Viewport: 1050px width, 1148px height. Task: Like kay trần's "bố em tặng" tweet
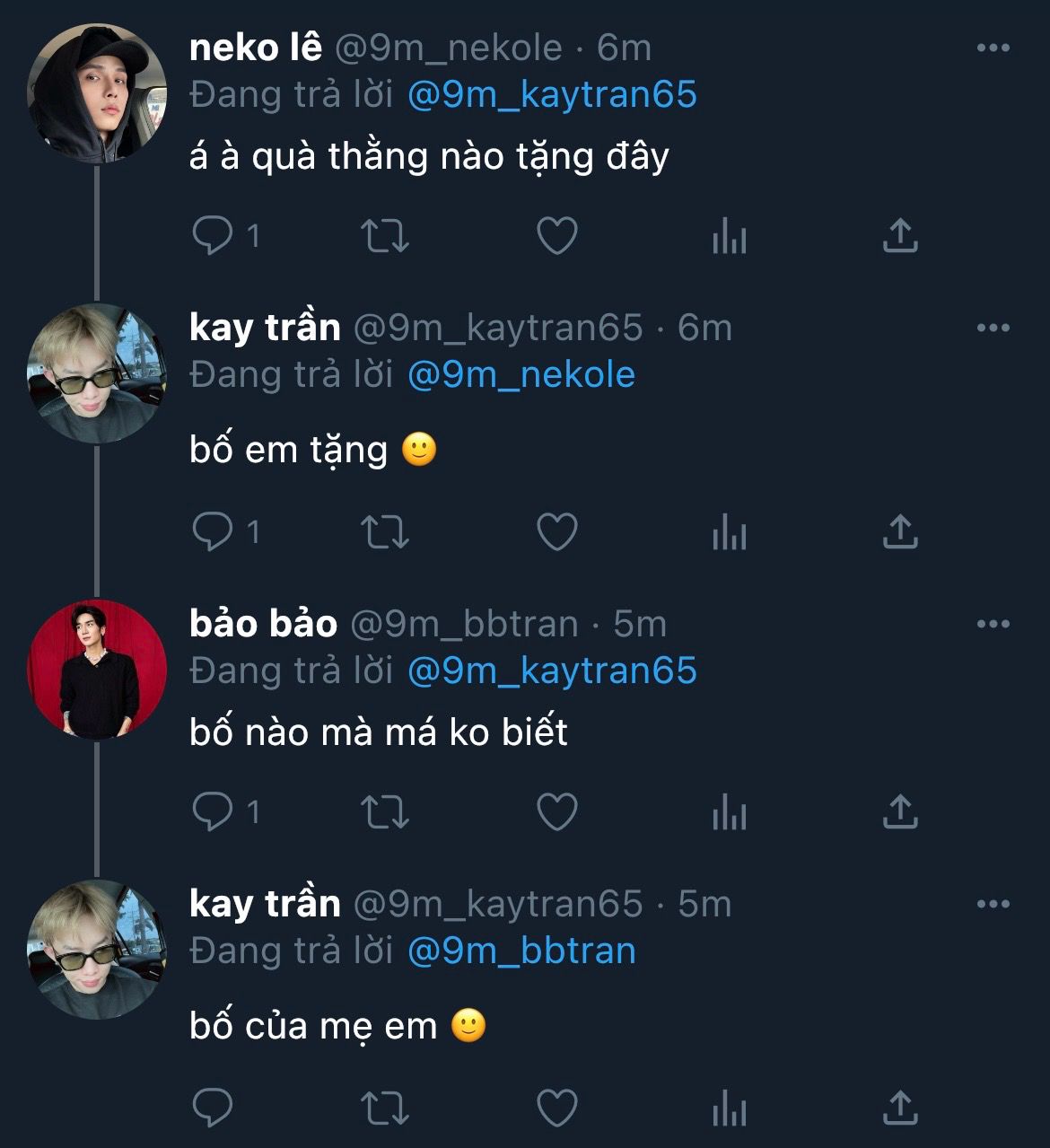pyautogui.click(x=556, y=532)
